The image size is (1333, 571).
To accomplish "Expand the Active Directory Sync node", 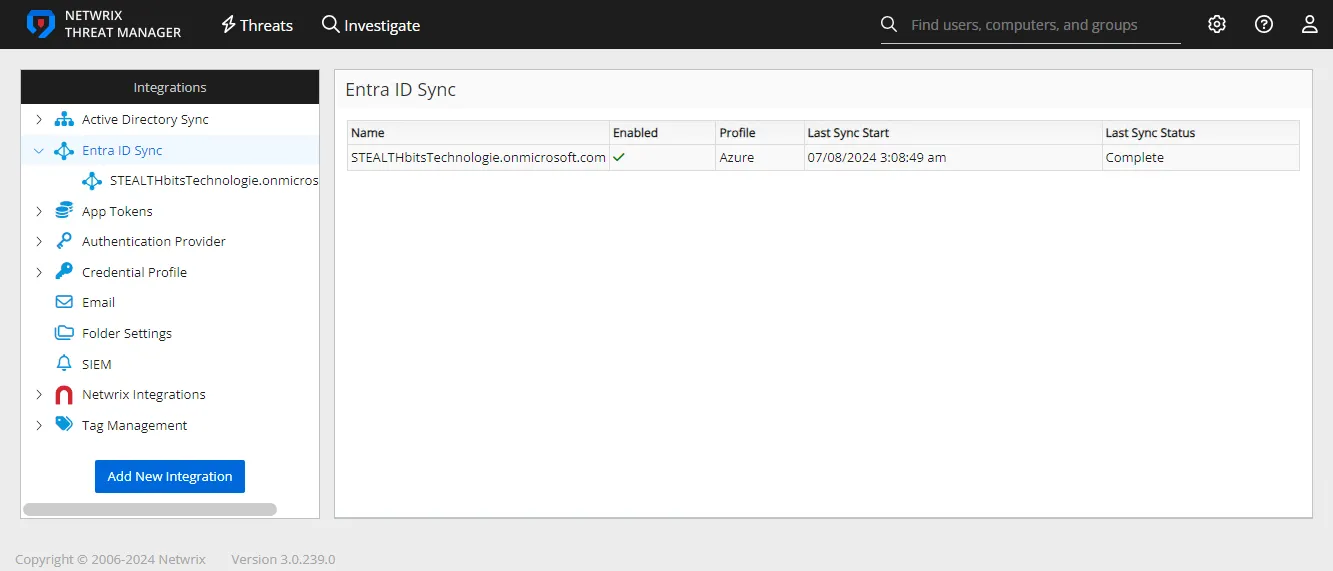I will (39, 119).
